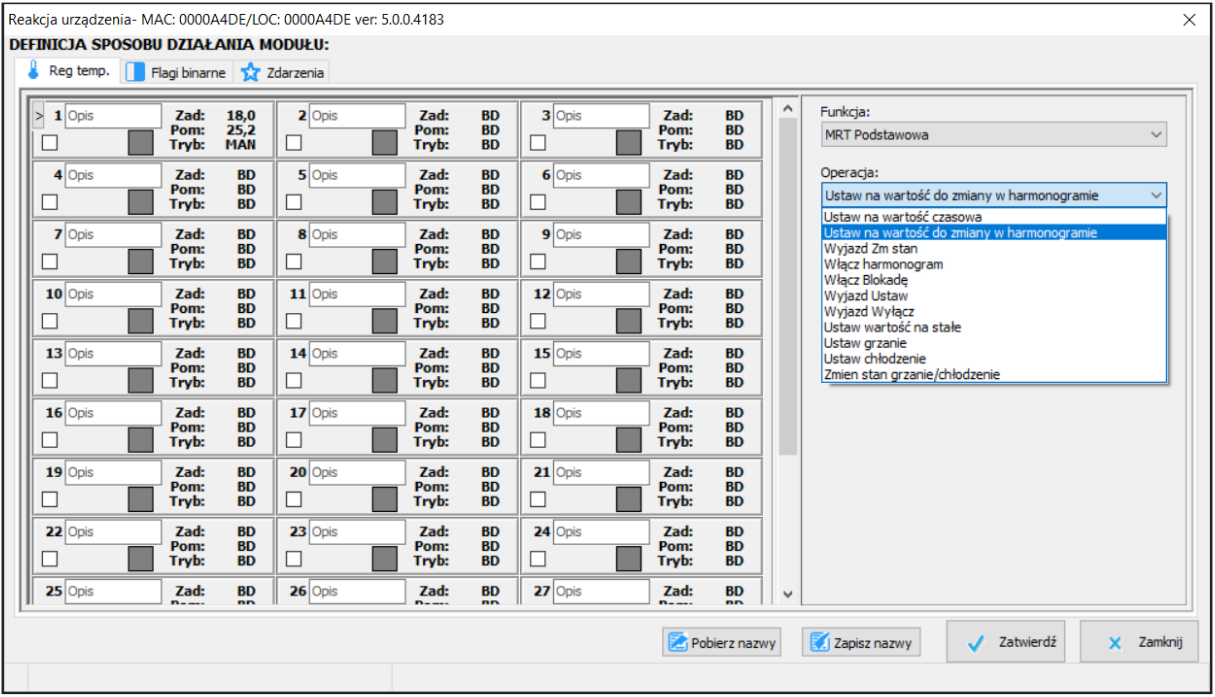Click the Opis field of regulator 24
Viewport: 1215px width, 697px height.
click(x=601, y=532)
